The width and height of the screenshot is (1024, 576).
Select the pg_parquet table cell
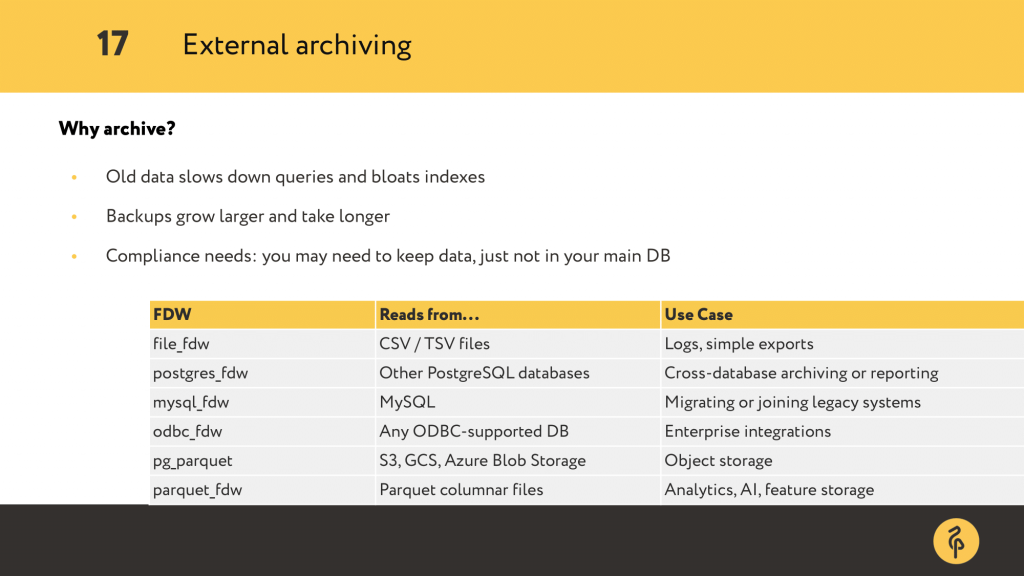262,460
